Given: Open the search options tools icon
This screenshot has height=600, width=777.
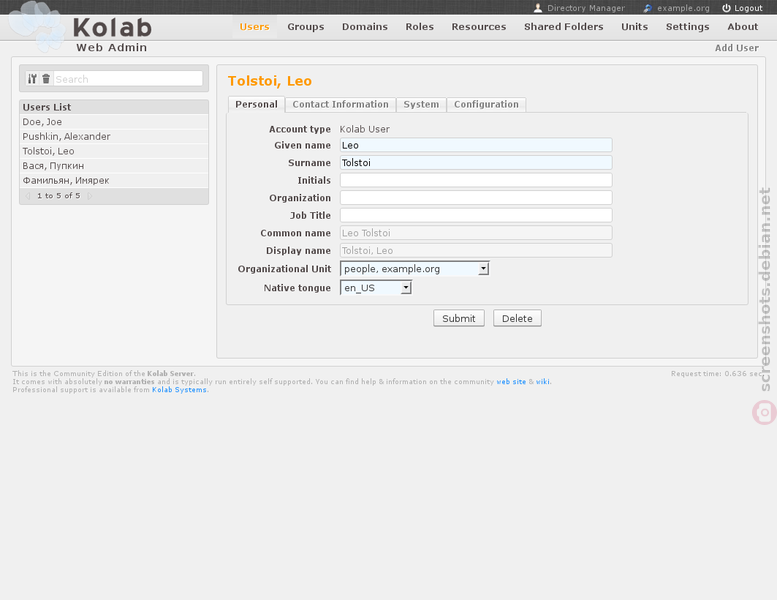Looking at the screenshot, I should tap(32, 79).
